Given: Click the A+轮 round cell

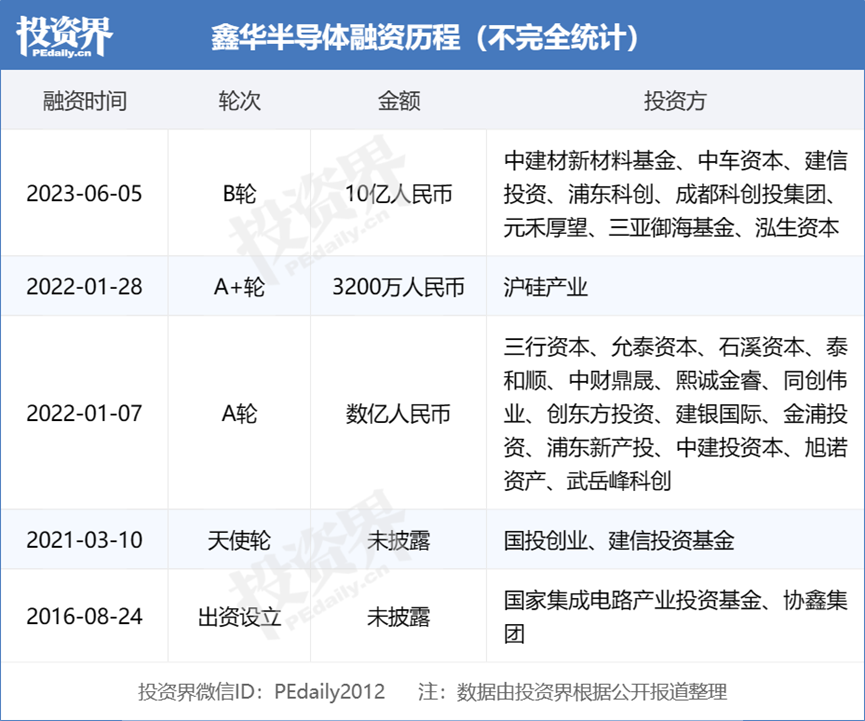Looking at the screenshot, I should tap(239, 287).
